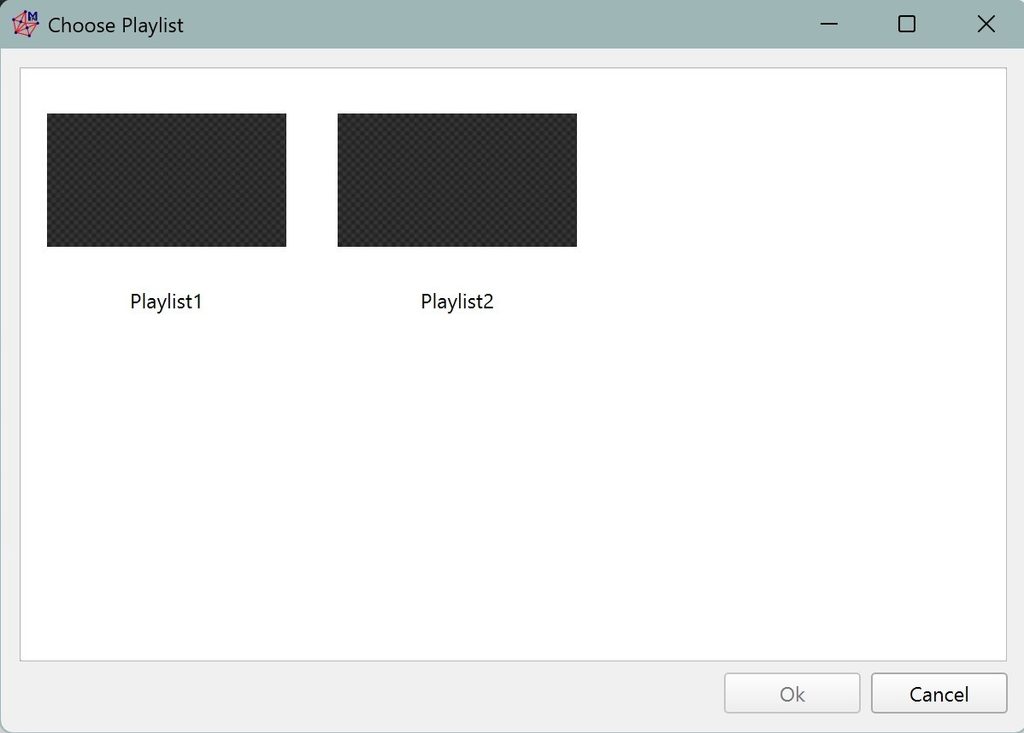Close the Choose Playlist window
This screenshot has height=733, width=1024.
986,24
